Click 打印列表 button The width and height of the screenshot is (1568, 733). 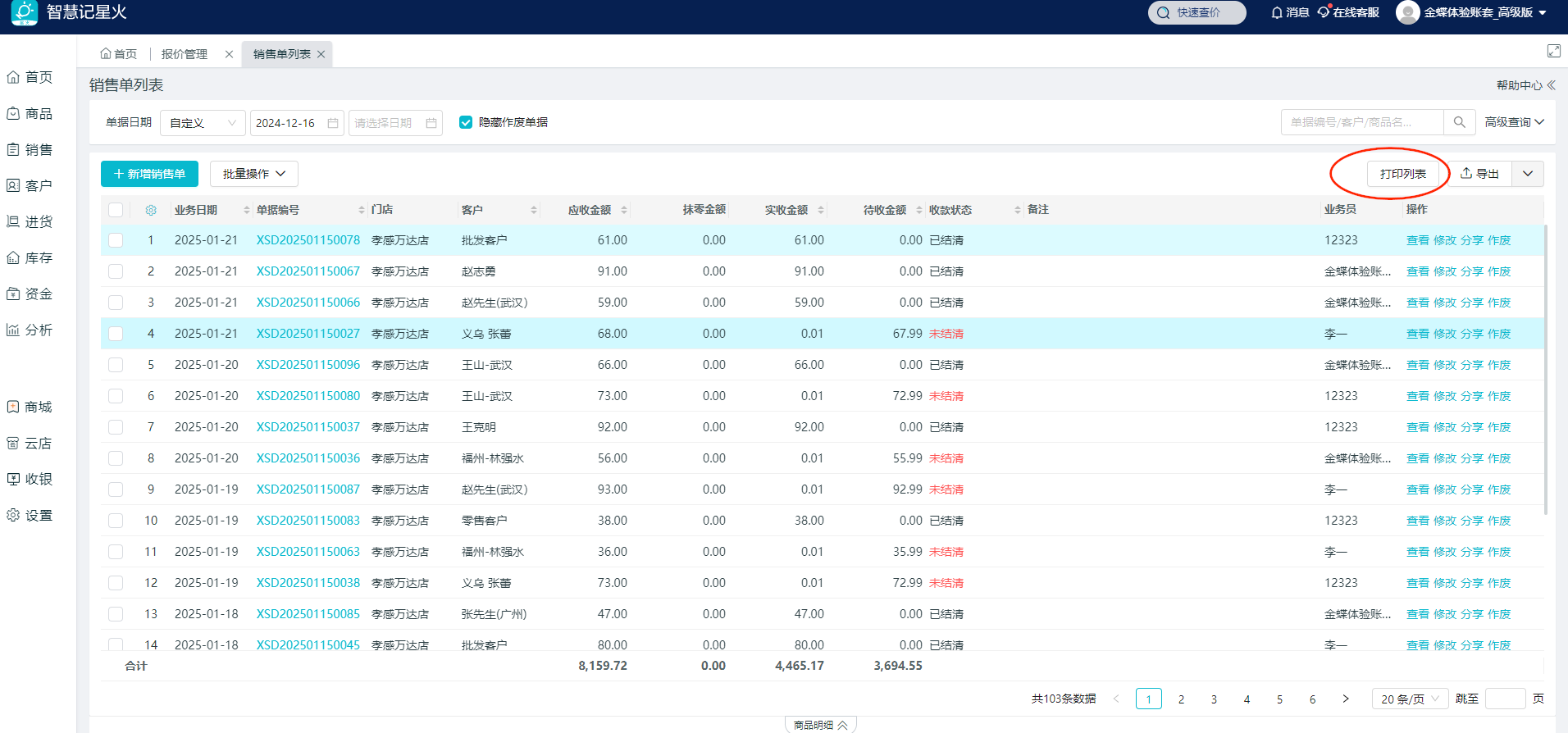[x=1402, y=174]
